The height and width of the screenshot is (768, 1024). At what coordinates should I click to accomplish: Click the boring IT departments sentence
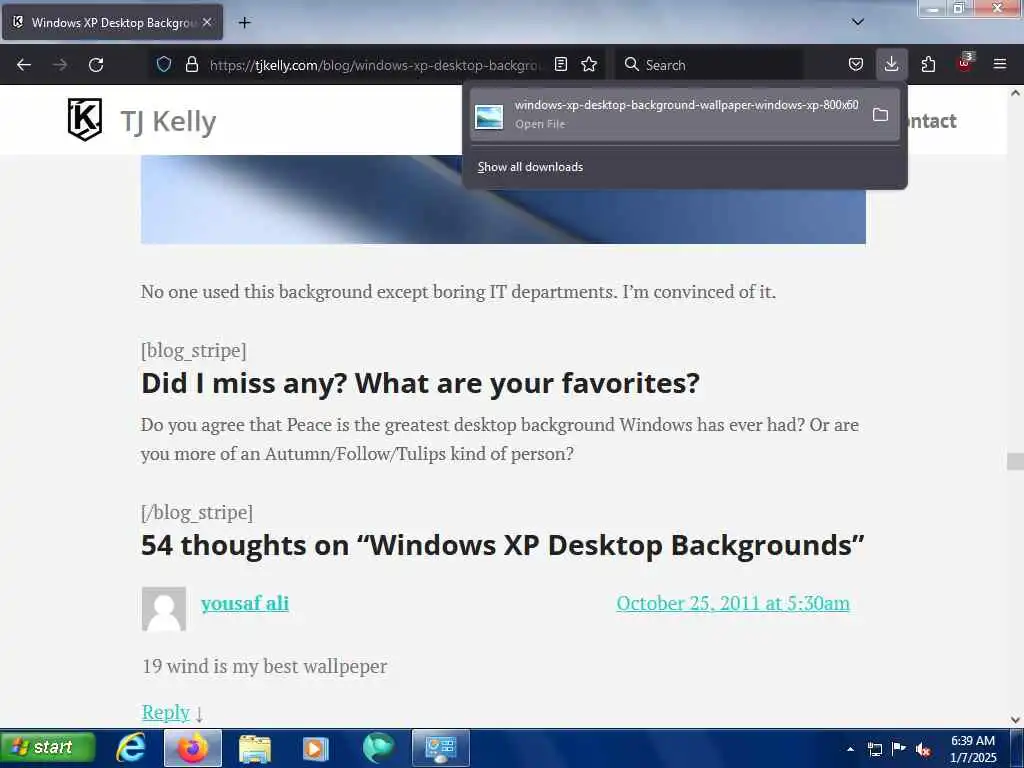click(x=458, y=291)
